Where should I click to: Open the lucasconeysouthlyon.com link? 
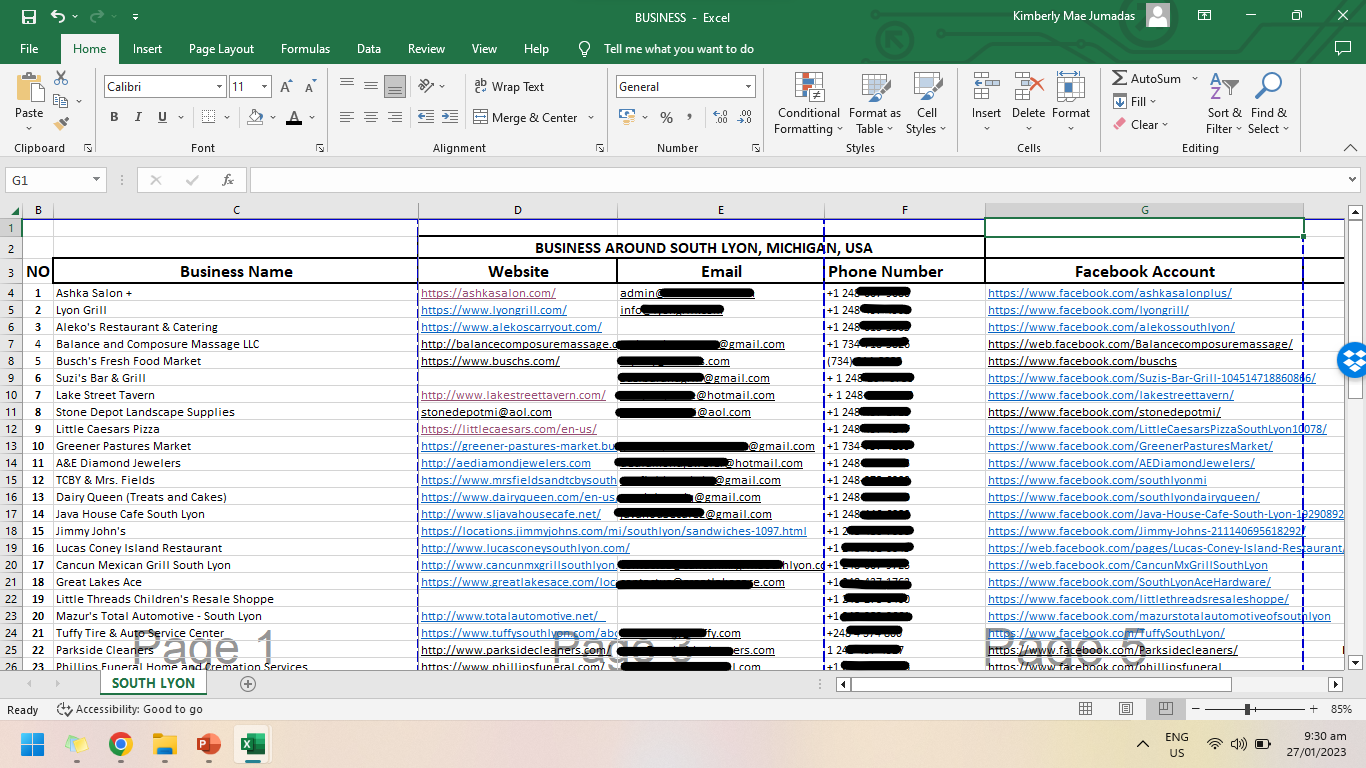[x=525, y=548]
